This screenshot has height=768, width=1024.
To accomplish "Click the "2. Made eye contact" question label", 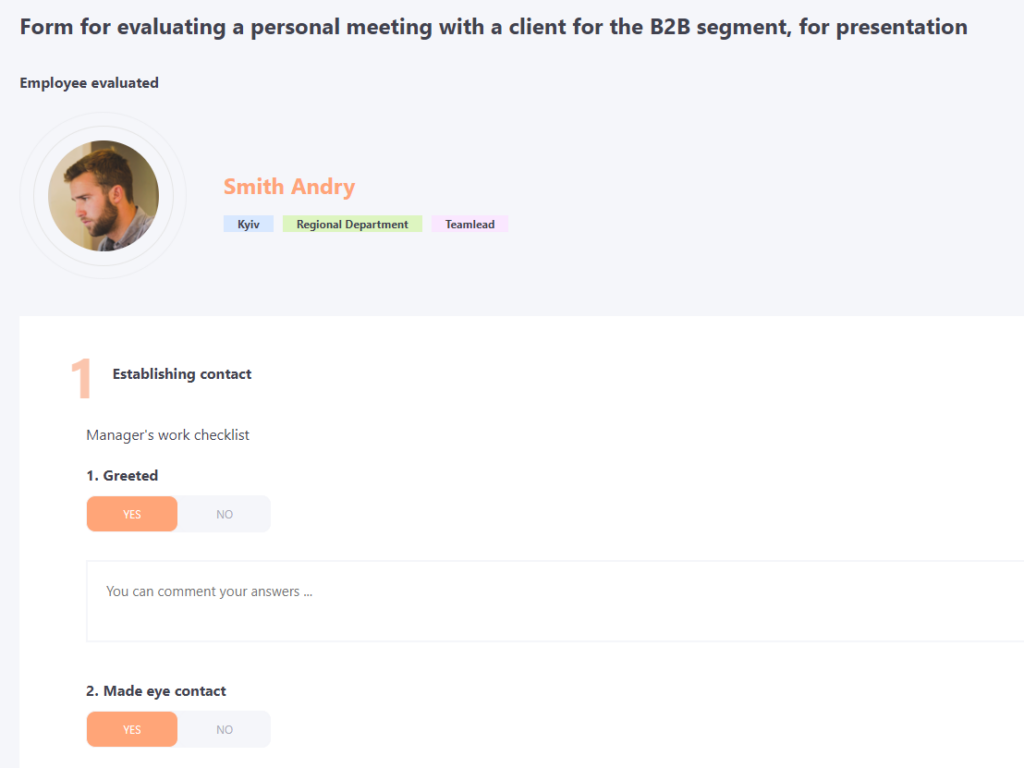I will point(156,690).
